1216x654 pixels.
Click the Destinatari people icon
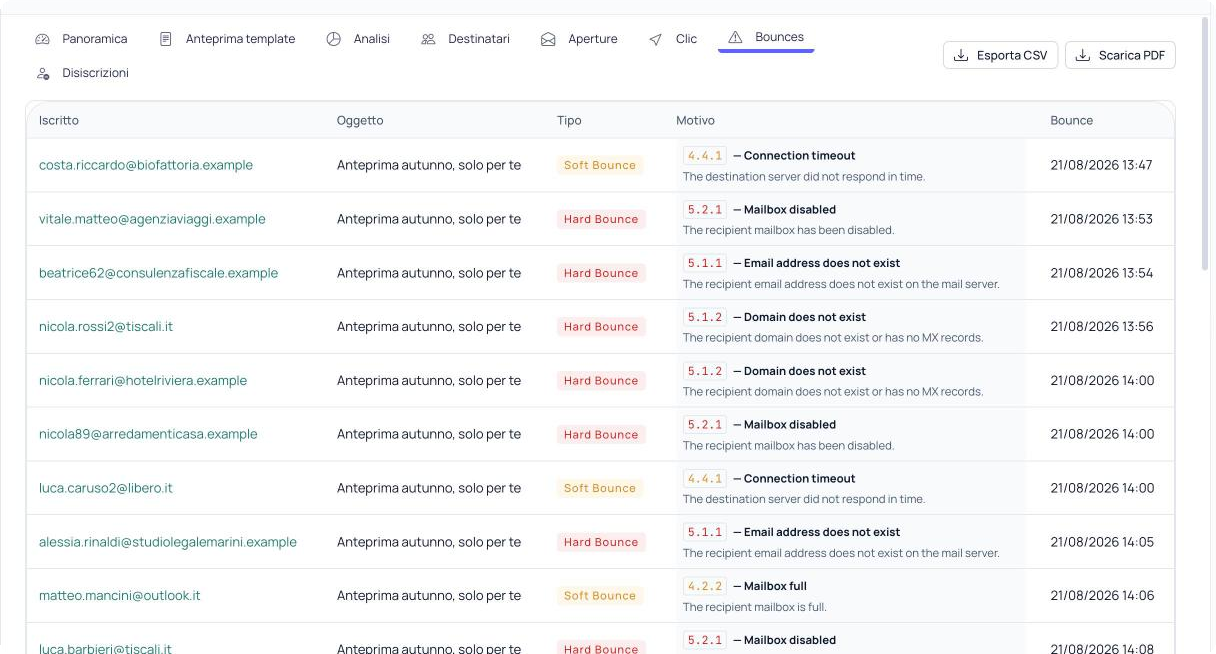click(x=428, y=39)
